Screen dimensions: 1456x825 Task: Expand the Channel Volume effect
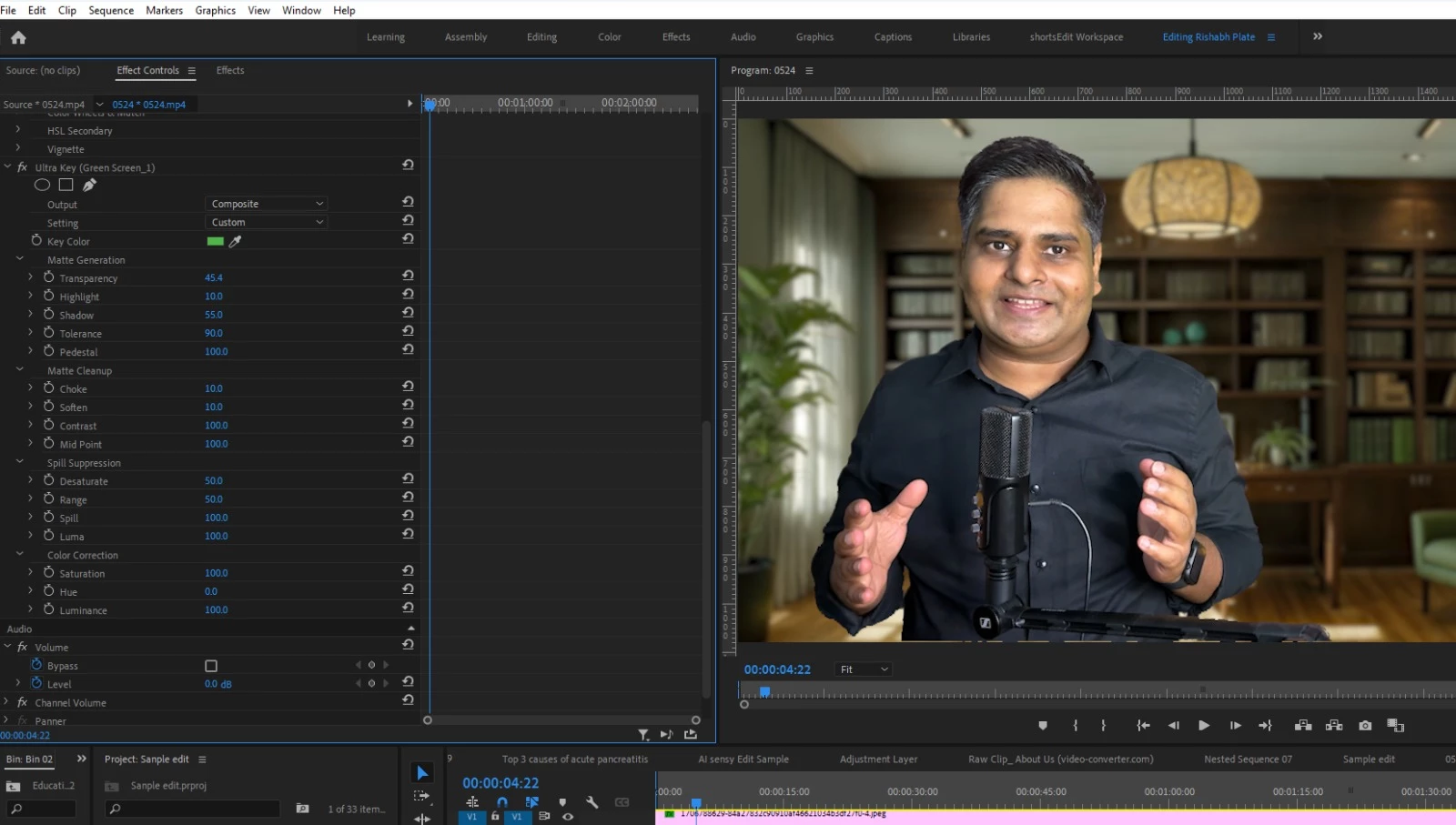pos(6,702)
